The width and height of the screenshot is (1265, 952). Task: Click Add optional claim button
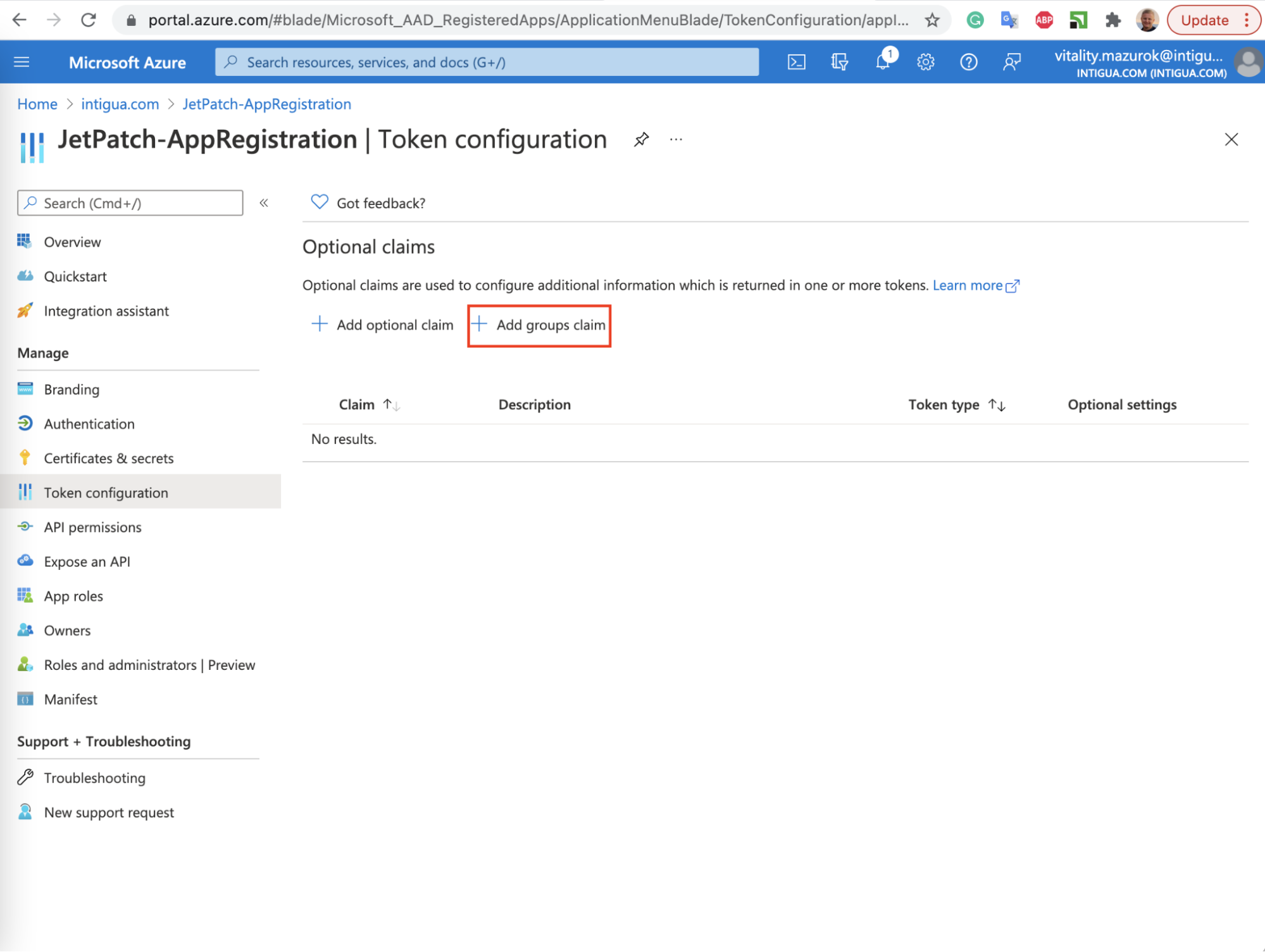[382, 325]
